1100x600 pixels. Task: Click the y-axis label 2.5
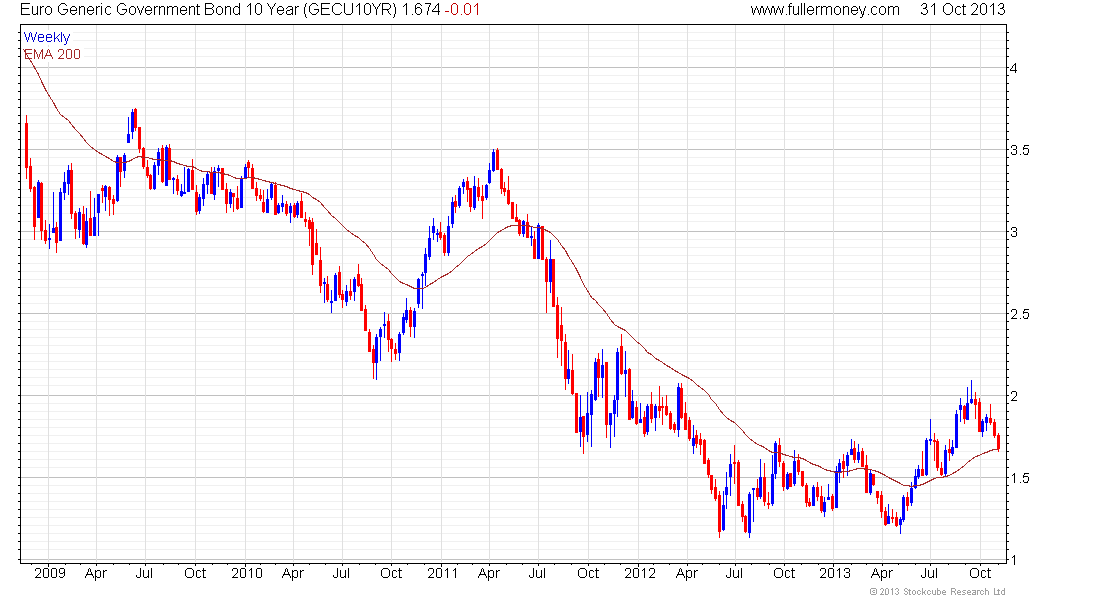point(1019,314)
